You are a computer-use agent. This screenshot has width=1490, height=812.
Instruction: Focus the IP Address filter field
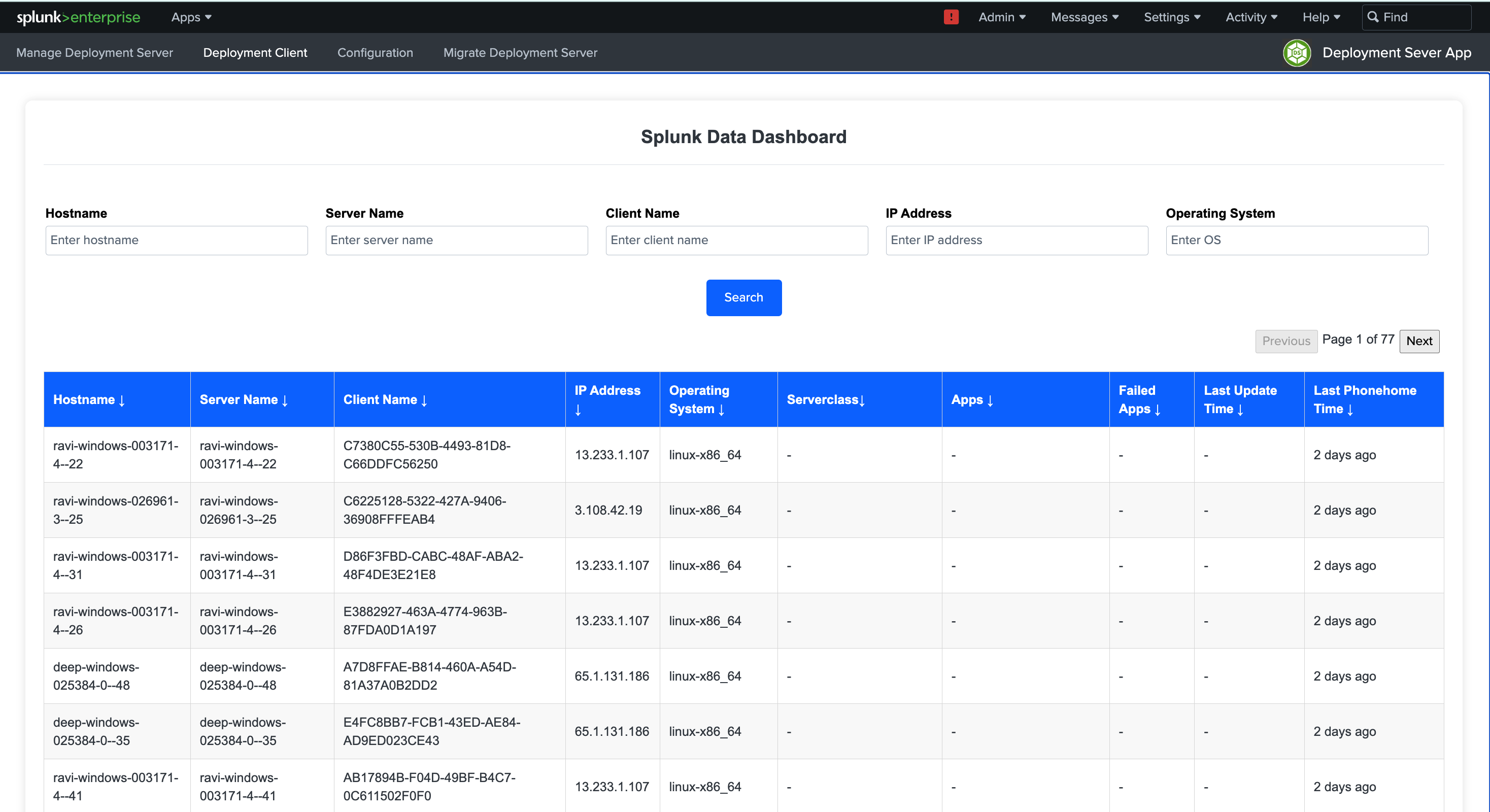point(1017,240)
